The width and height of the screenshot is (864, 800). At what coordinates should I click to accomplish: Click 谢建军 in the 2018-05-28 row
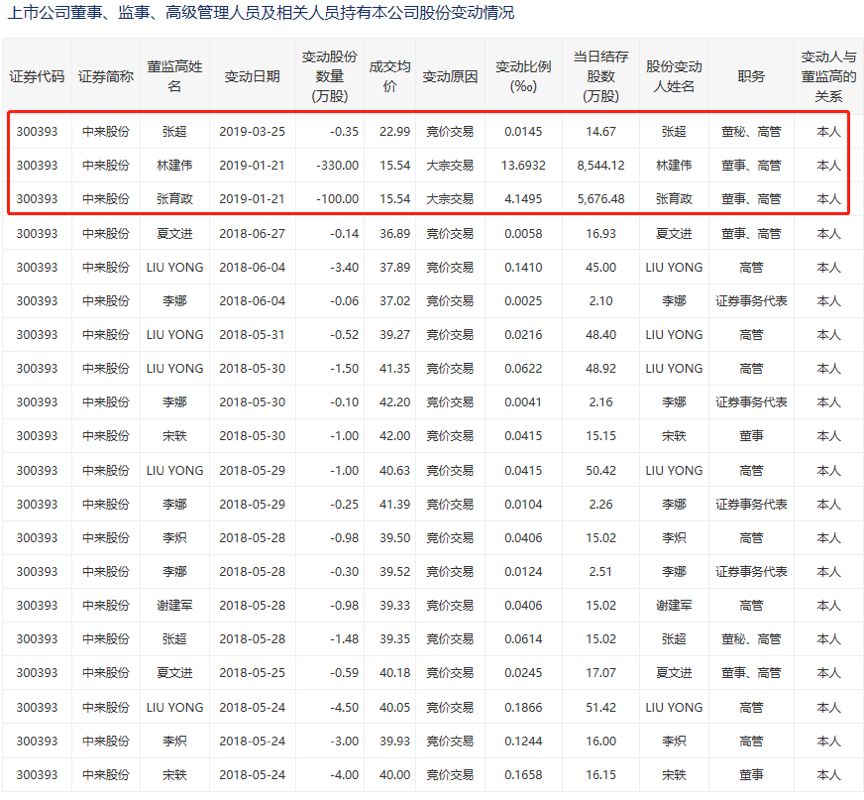(177, 605)
